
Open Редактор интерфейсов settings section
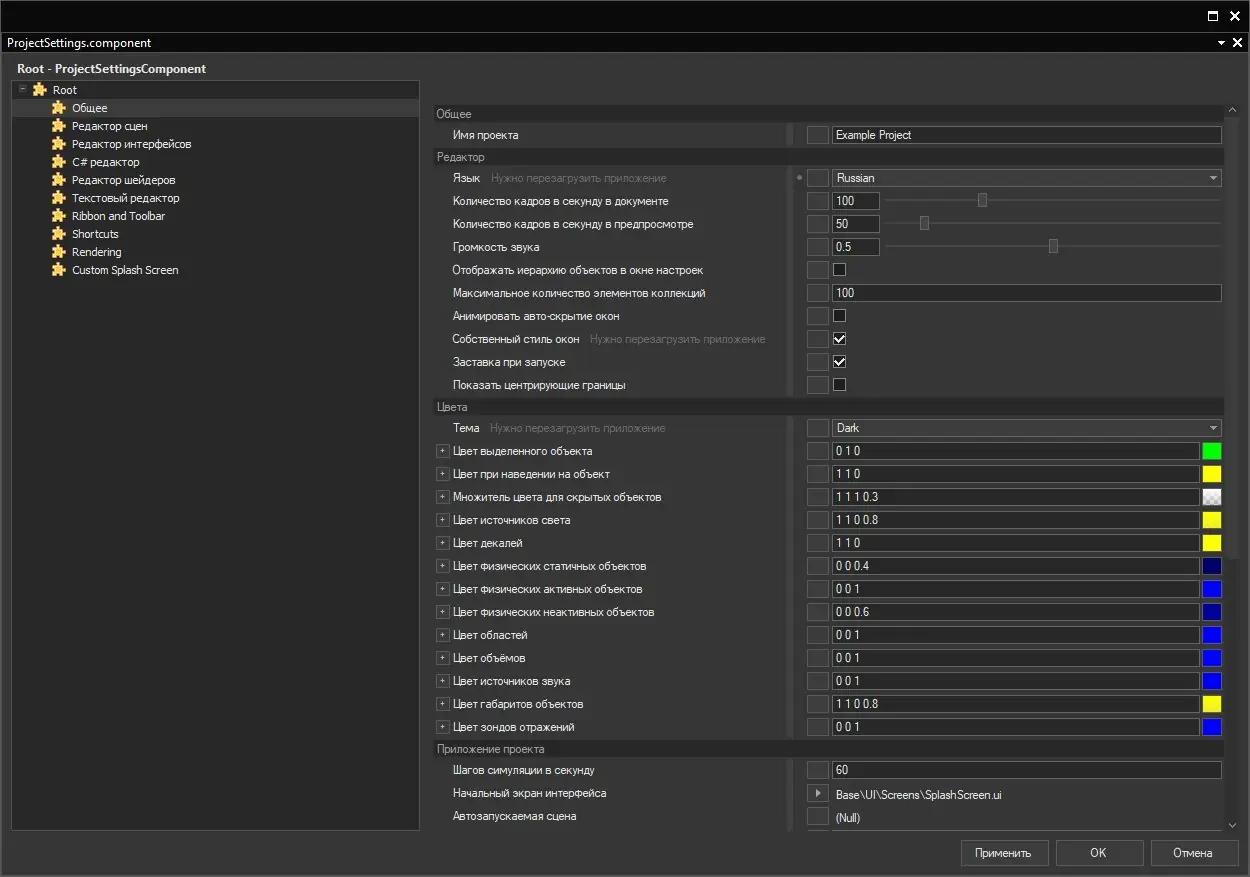[x=131, y=144]
